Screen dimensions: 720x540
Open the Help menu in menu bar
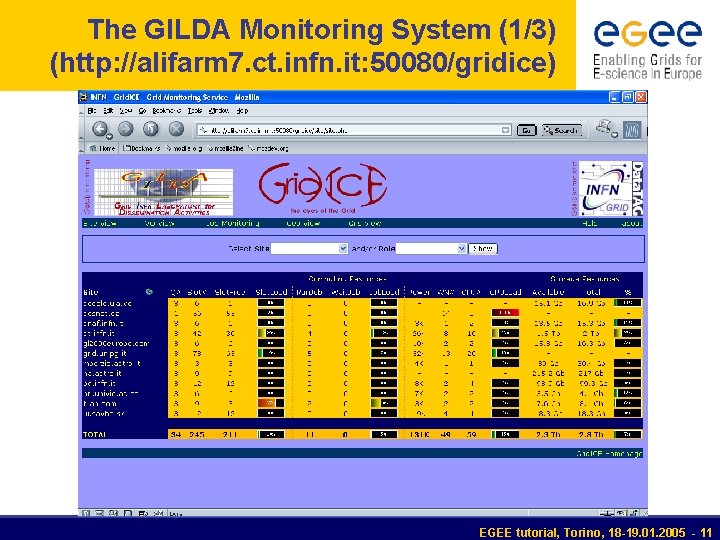coord(242,111)
